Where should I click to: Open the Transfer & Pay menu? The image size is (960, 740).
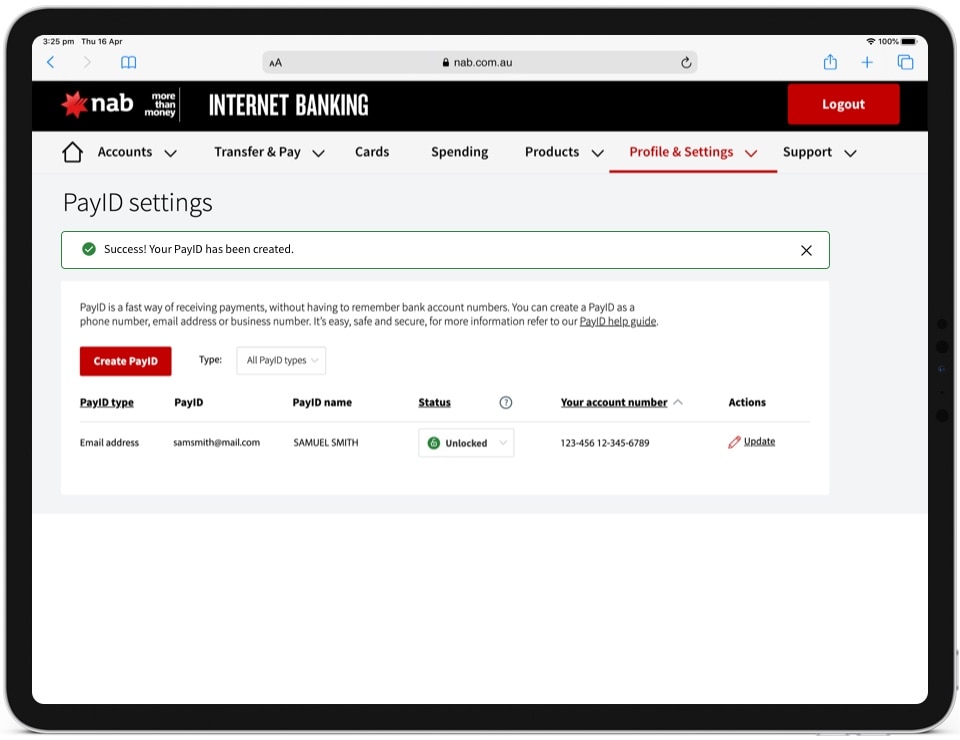pos(269,153)
